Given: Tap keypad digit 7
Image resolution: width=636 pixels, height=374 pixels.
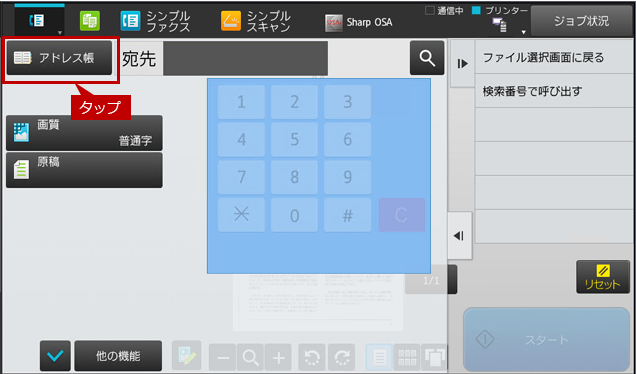Looking at the screenshot, I should 241,177.
